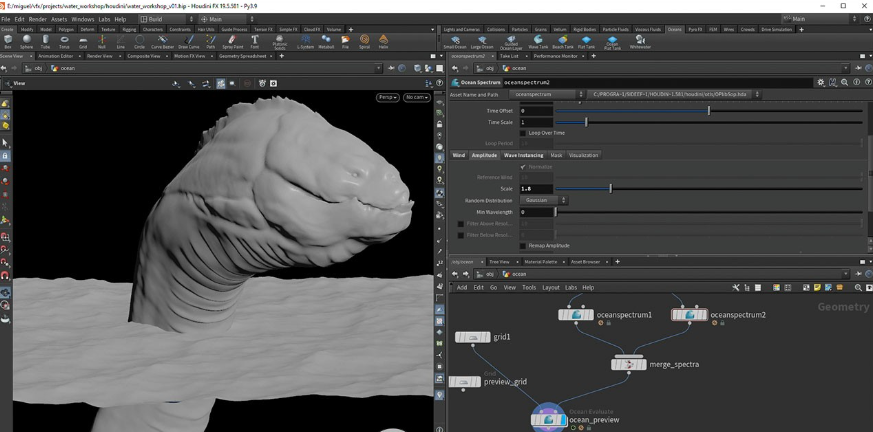Open the Persp viewport camera dropdown
The width and height of the screenshot is (873, 432).
point(387,97)
